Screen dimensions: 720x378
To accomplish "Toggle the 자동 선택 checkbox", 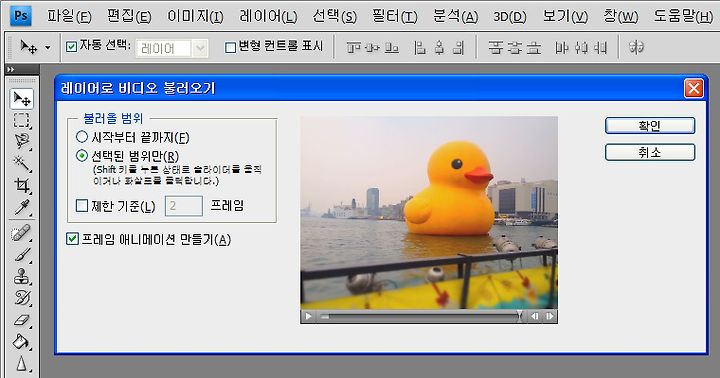I will pyautogui.click(x=72, y=46).
